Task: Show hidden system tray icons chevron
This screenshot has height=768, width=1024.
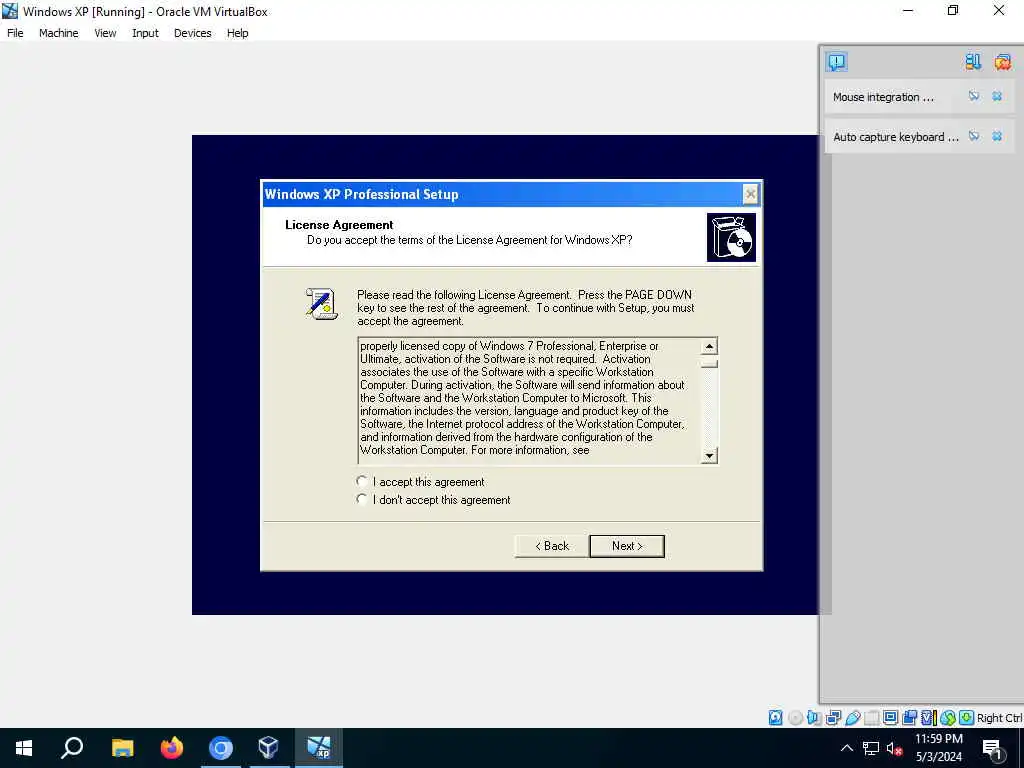Action: tap(846, 748)
